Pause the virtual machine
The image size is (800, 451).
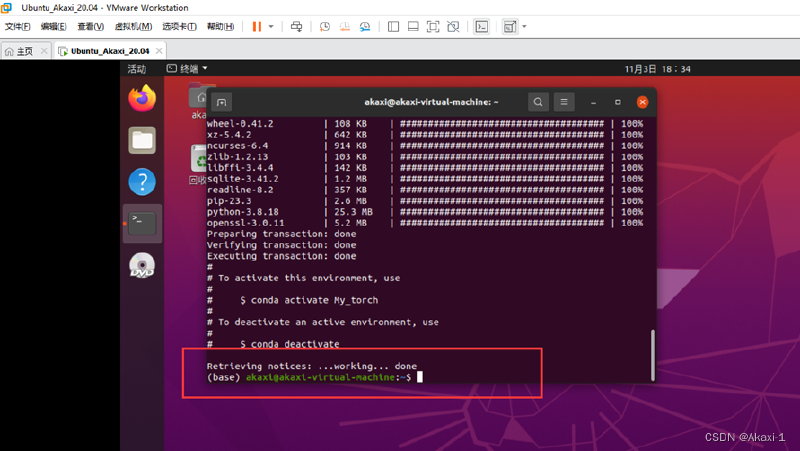257,27
